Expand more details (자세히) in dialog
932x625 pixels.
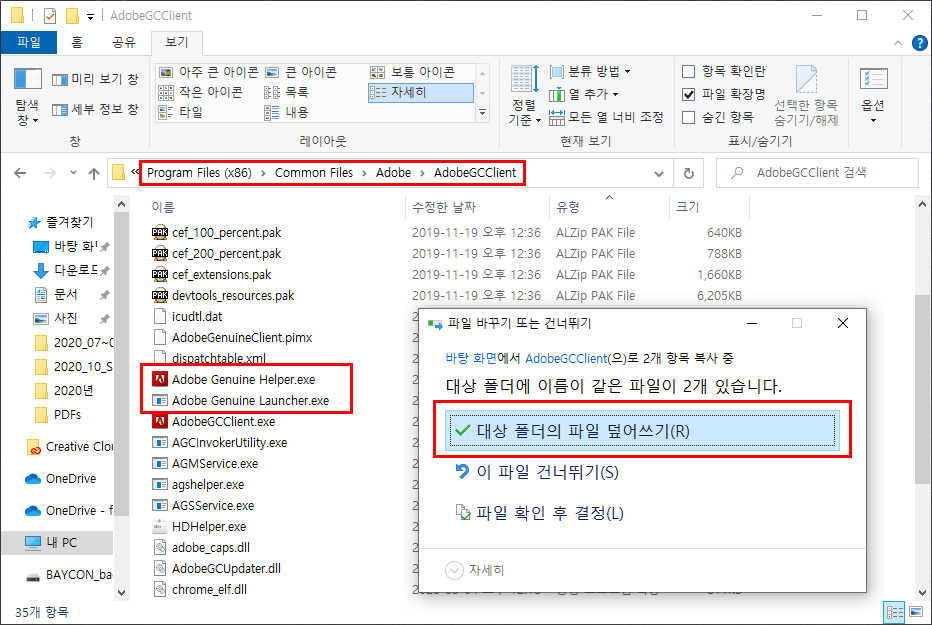click(475, 570)
